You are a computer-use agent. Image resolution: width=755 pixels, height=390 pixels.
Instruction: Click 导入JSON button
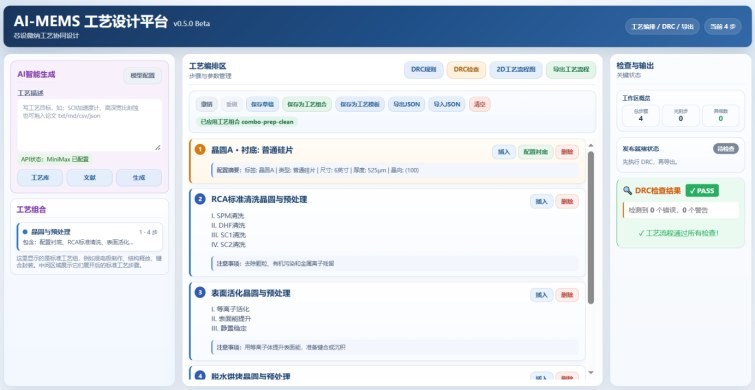click(447, 104)
